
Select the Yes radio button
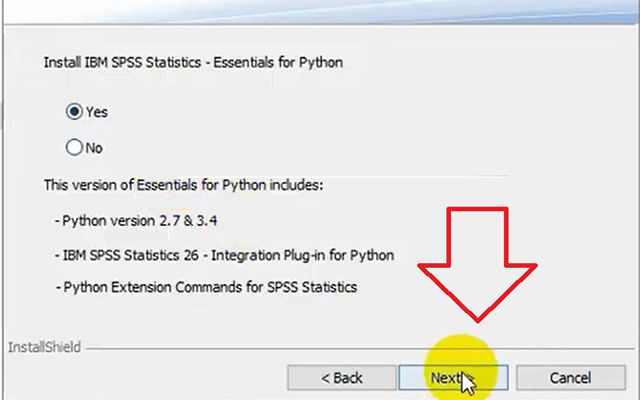point(74,111)
